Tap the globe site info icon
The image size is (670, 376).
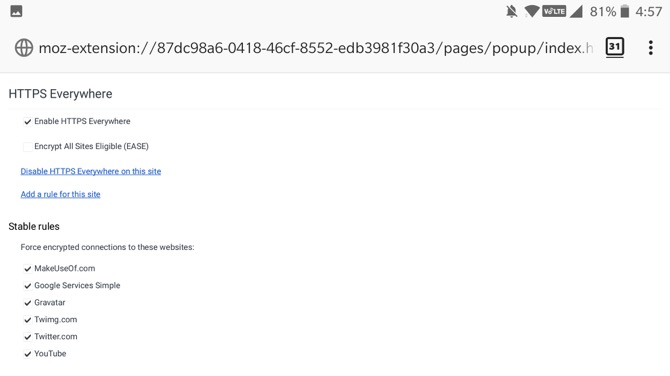tap(24, 47)
